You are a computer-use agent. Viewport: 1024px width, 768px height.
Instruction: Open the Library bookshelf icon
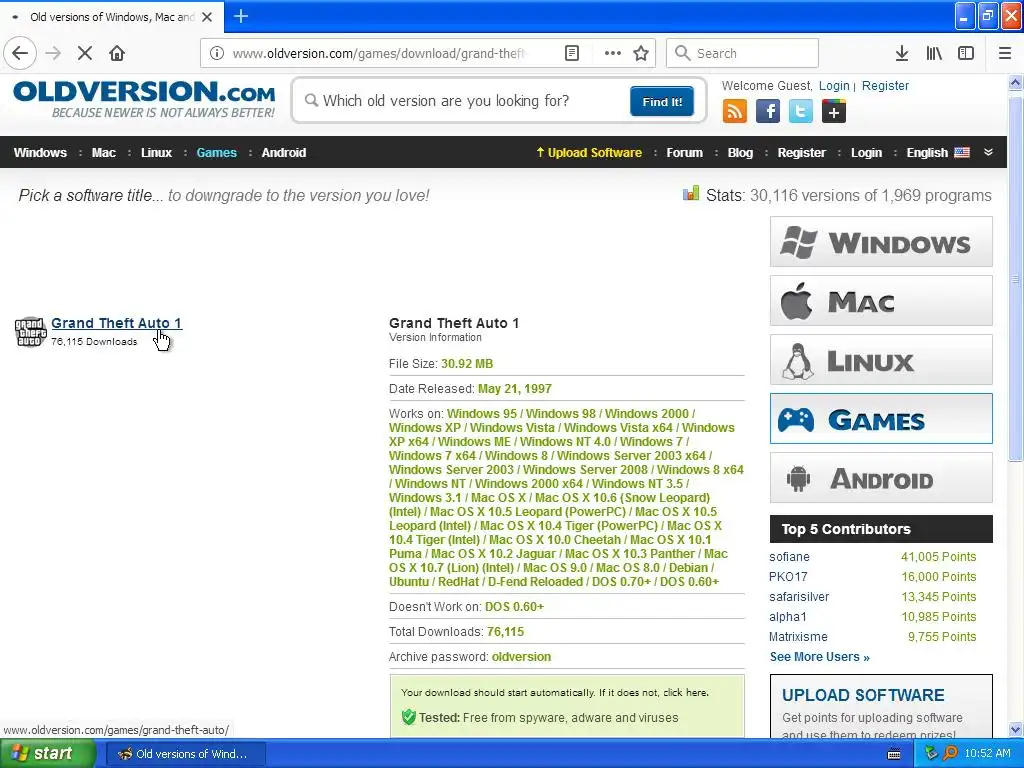pyautogui.click(x=934, y=53)
